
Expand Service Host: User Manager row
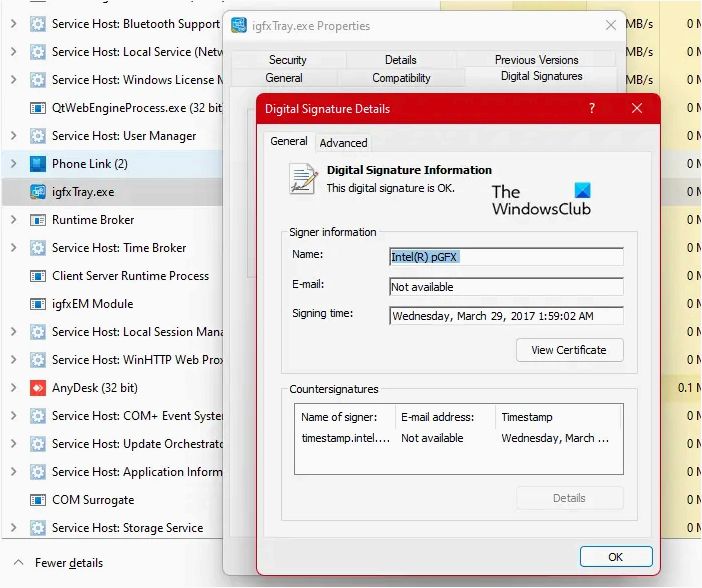tap(13, 136)
